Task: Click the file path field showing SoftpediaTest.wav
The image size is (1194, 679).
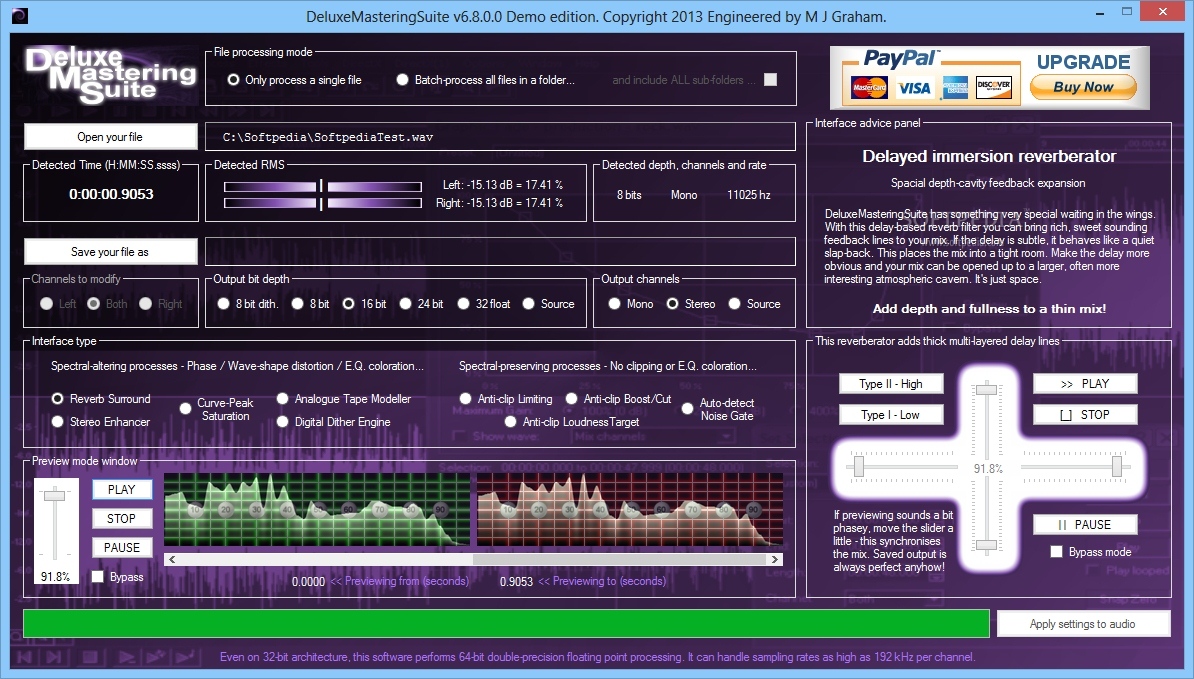Action: pos(500,137)
